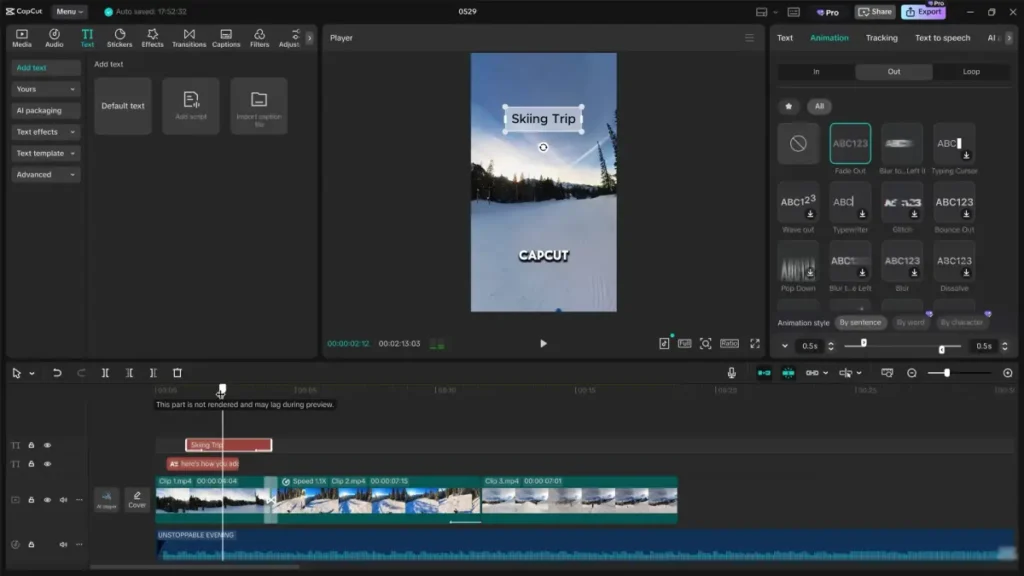Select By sentence animation style
This screenshot has height=576, width=1024.
860,323
